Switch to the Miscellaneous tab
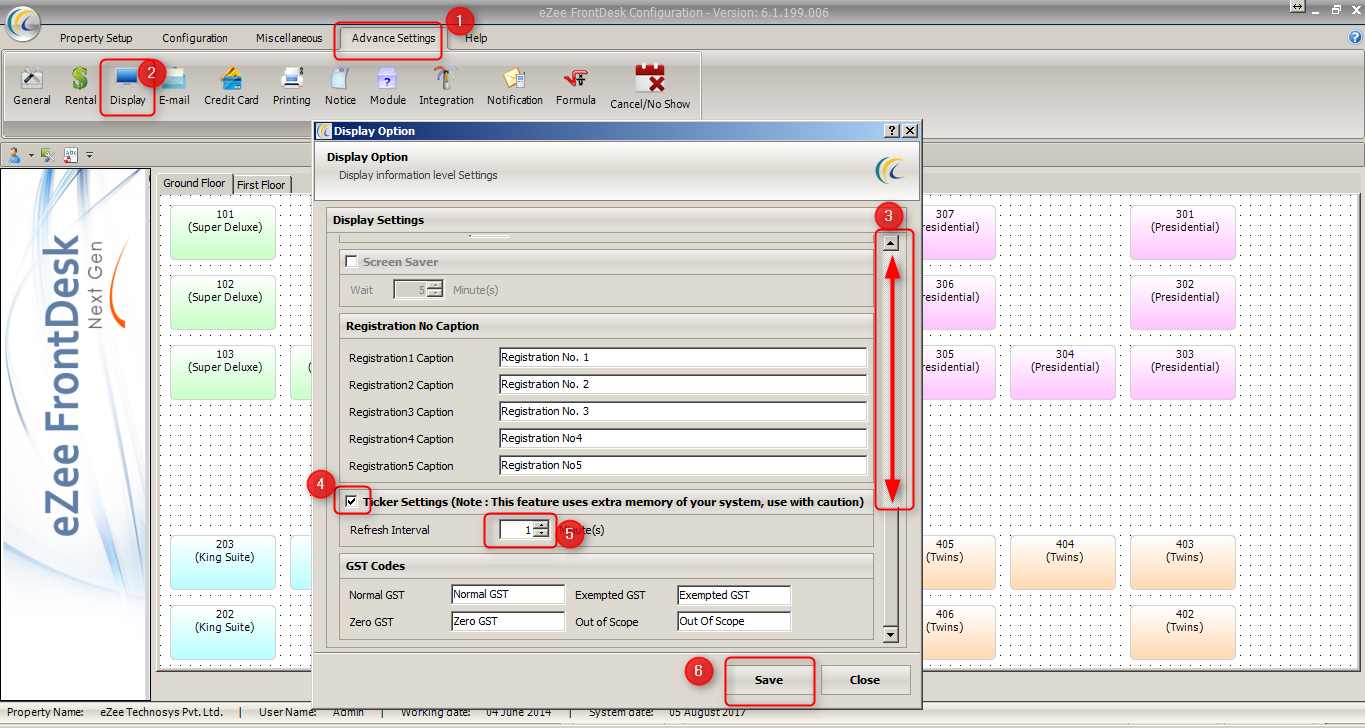The width and height of the screenshot is (1365, 728). [x=289, y=38]
